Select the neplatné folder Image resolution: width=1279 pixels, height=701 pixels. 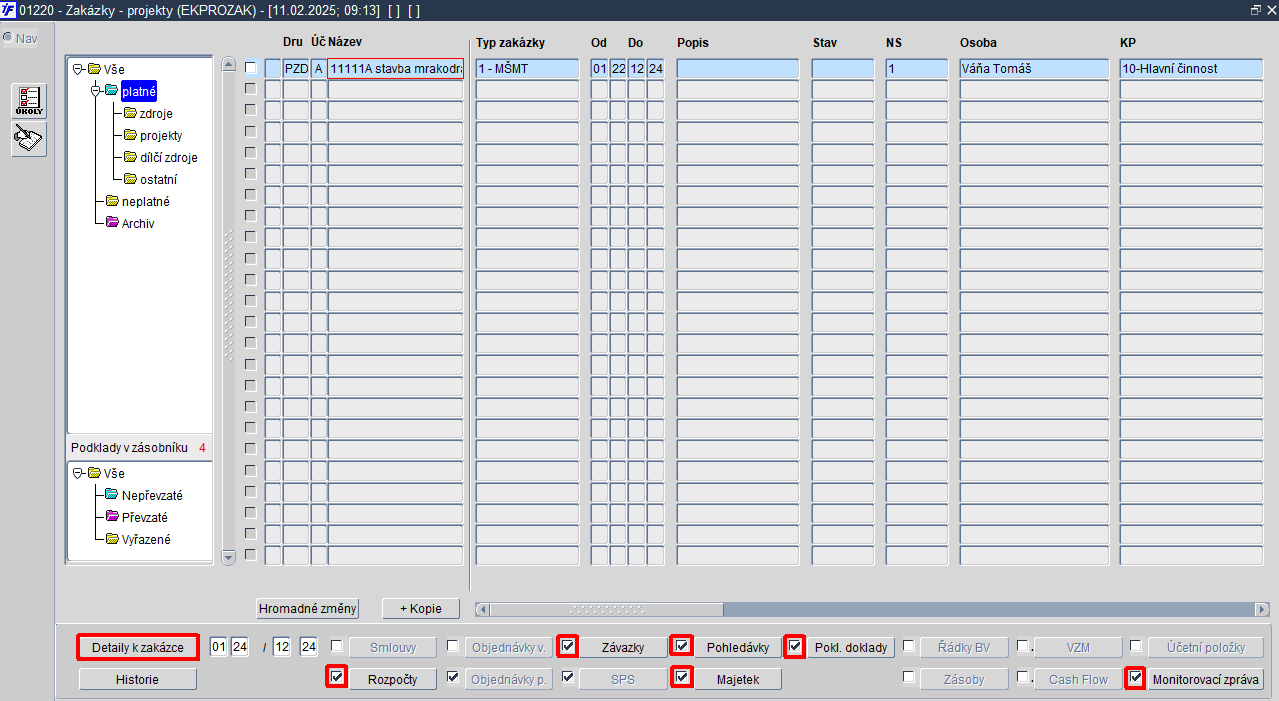click(x=145, y=201)
